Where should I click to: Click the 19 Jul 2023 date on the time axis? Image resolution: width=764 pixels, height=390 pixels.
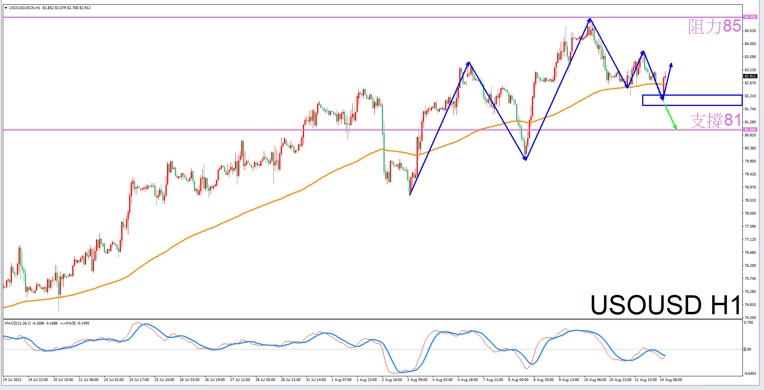[12, 379]
